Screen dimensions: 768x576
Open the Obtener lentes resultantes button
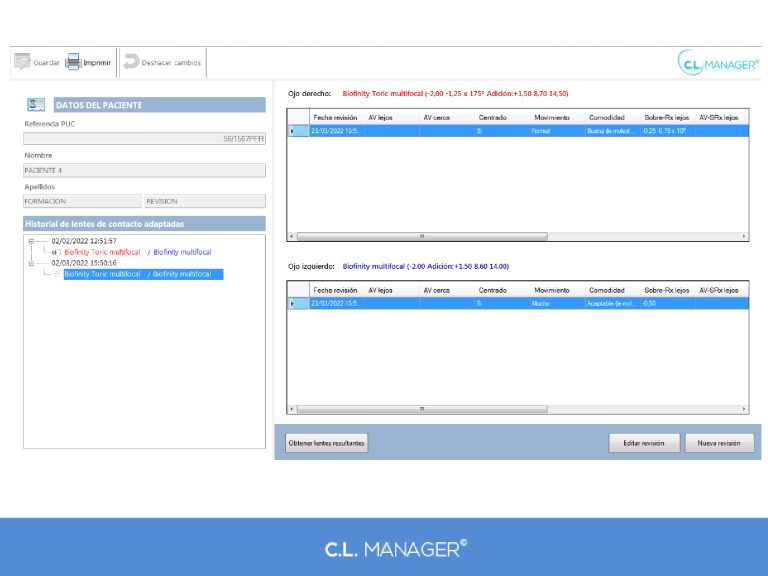[x=326, y=442]
